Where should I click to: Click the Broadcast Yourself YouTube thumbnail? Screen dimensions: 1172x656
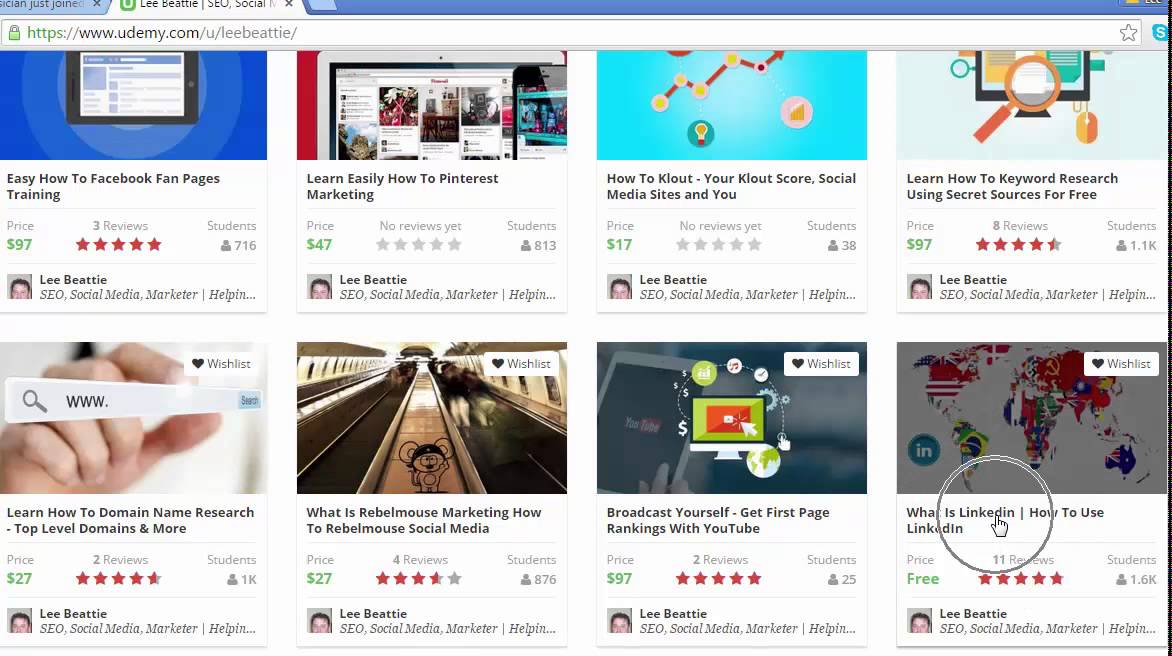pyautogui.click(x=732, y=418)
